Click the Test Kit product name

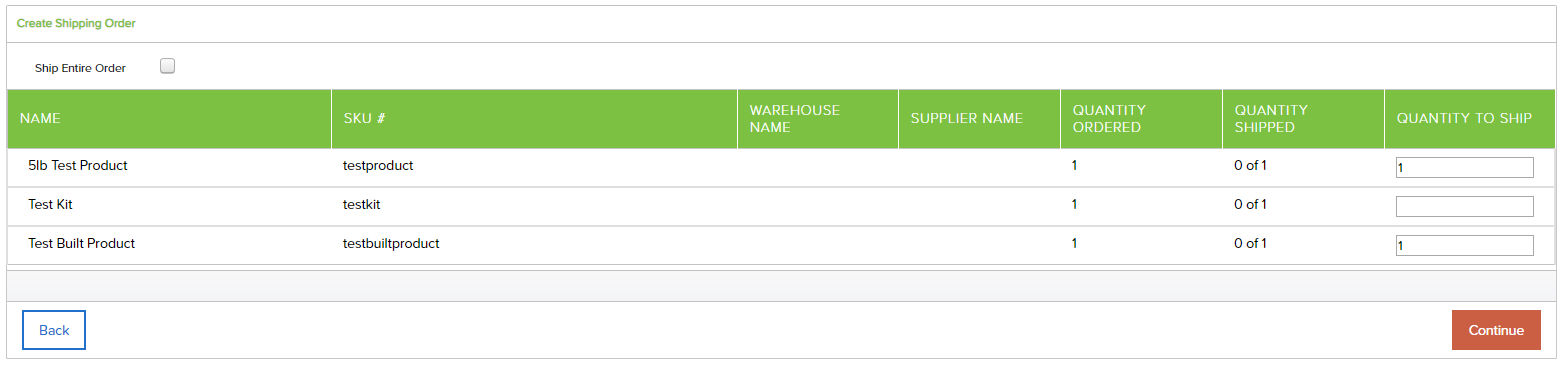click(50, 205)
